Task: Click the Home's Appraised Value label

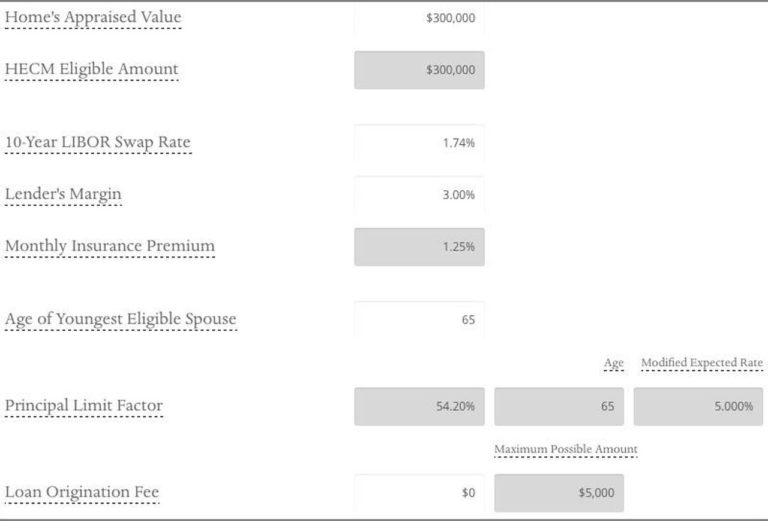Action: 93,18
